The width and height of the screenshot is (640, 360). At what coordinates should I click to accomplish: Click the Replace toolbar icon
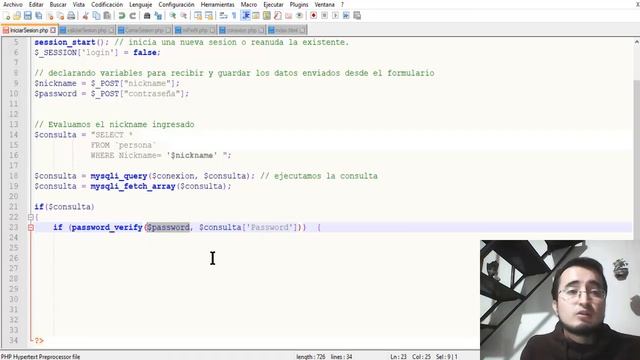point(158,16)
